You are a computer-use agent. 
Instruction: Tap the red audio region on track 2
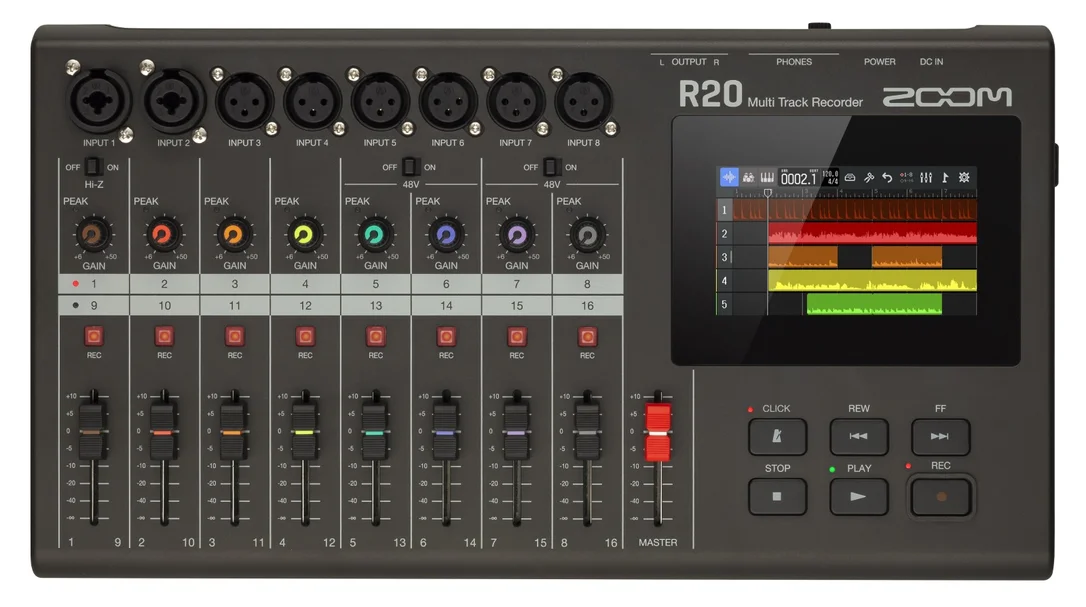coord(872,234)
